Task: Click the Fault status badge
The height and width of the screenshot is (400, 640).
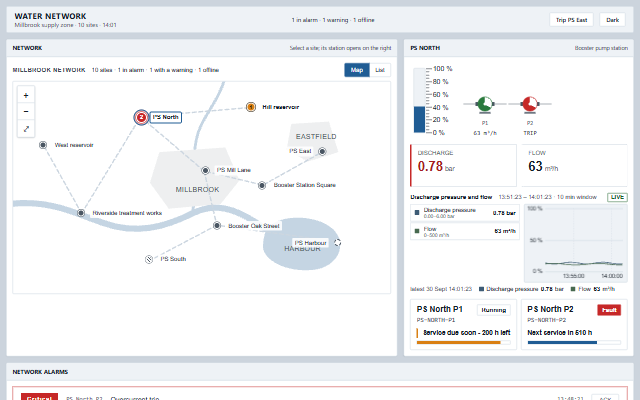Action: [609, 310]
